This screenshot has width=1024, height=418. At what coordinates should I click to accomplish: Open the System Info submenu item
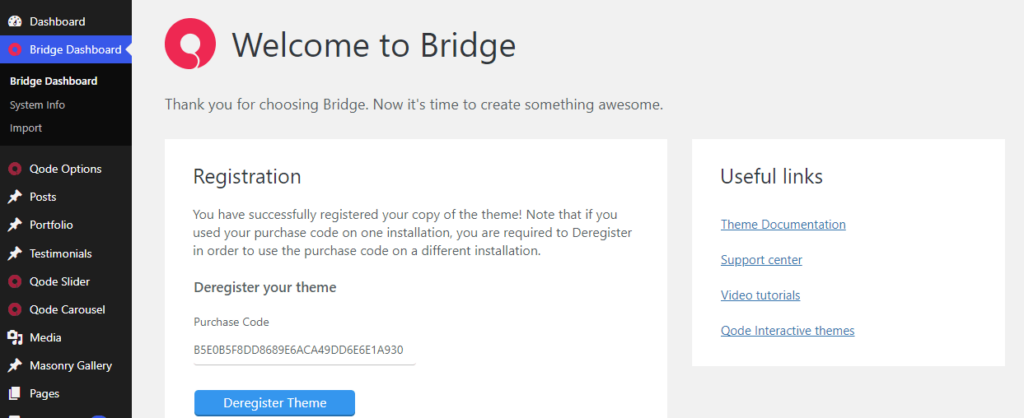(x=37, y=105)
